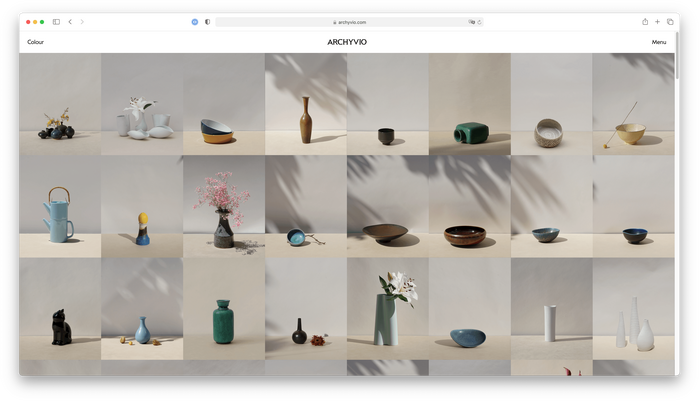This screenshot has height=401, width=699.
Task: Select the stacked navy and yellow bowls
Action: (224, 104)
